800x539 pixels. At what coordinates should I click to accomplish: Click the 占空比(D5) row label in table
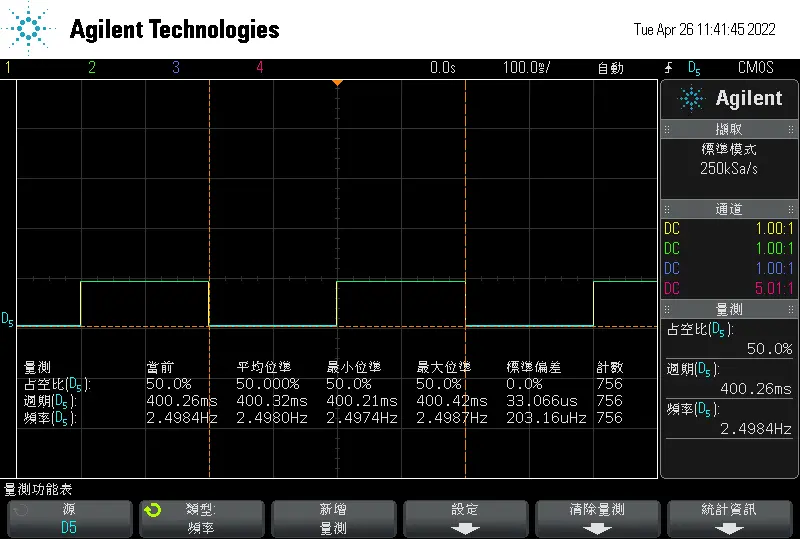(x=57, y=384)
